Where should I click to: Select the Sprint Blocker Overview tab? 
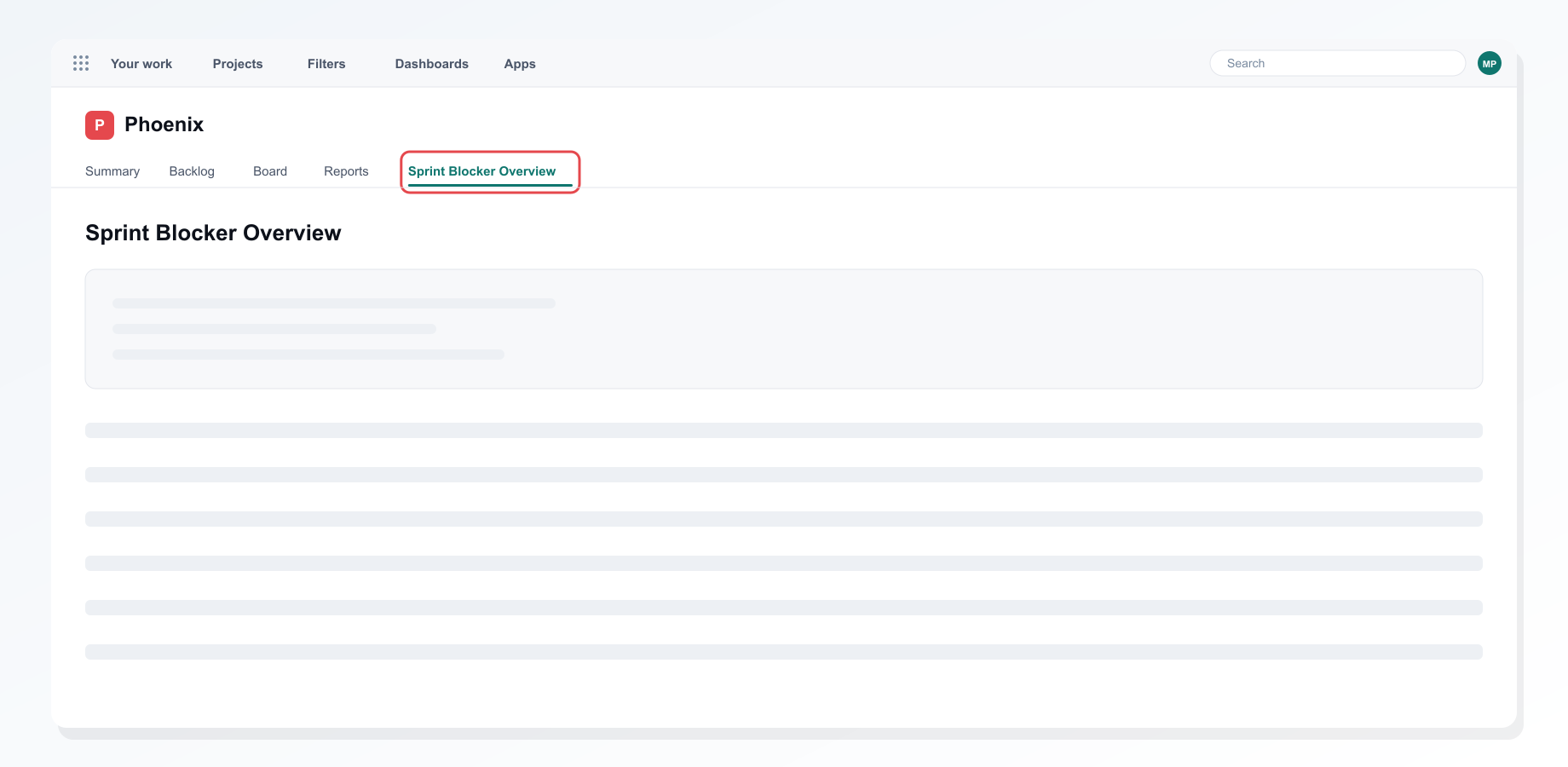[x=482, y=171]
